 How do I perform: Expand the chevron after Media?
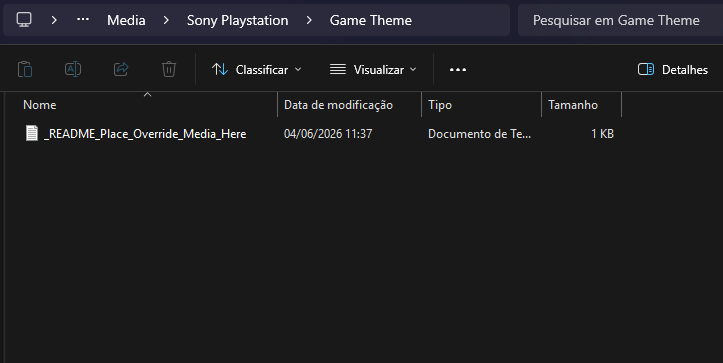pos(166,20)
